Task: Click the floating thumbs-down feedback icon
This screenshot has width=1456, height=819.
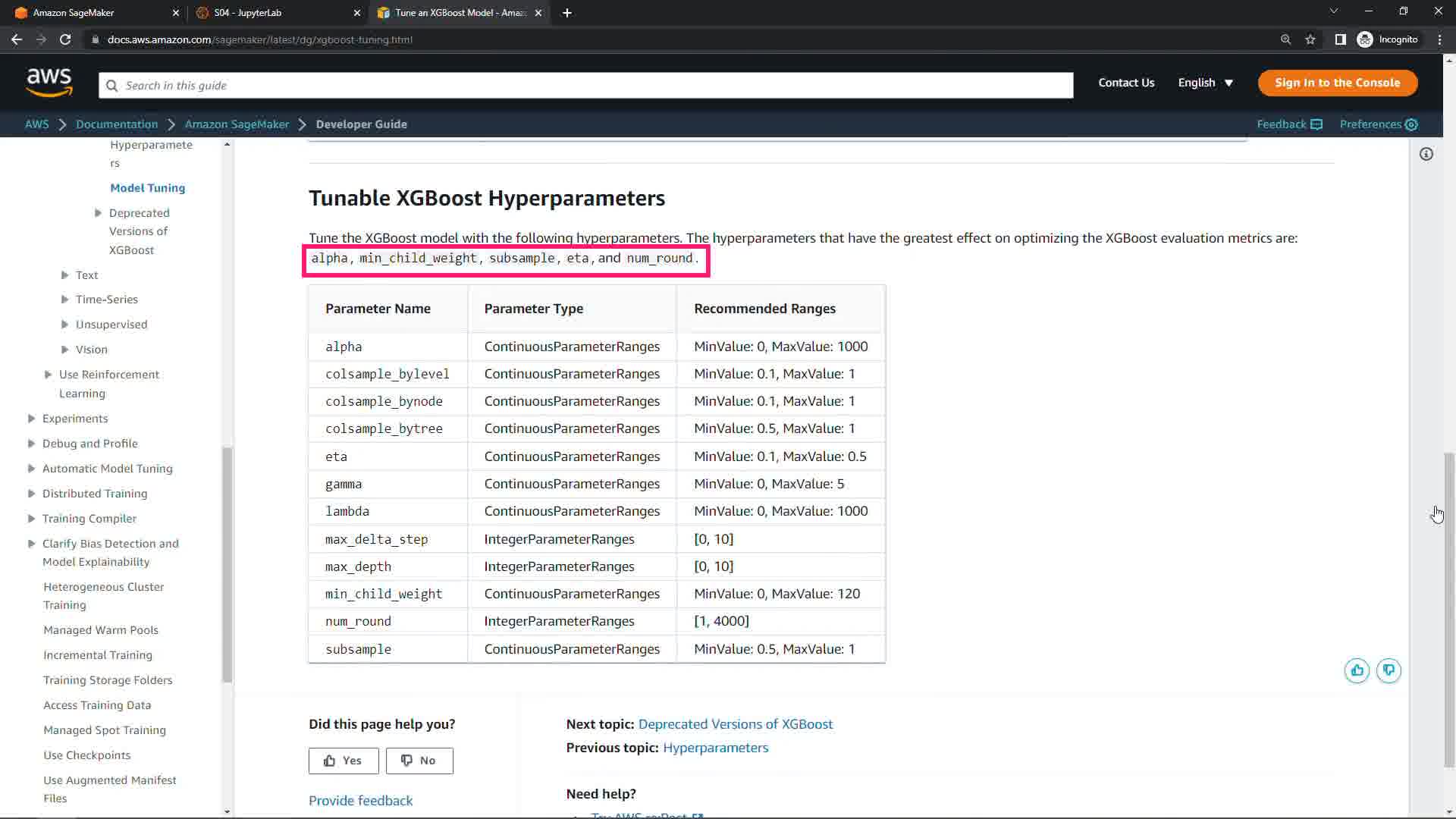Action: (1389, 670)
